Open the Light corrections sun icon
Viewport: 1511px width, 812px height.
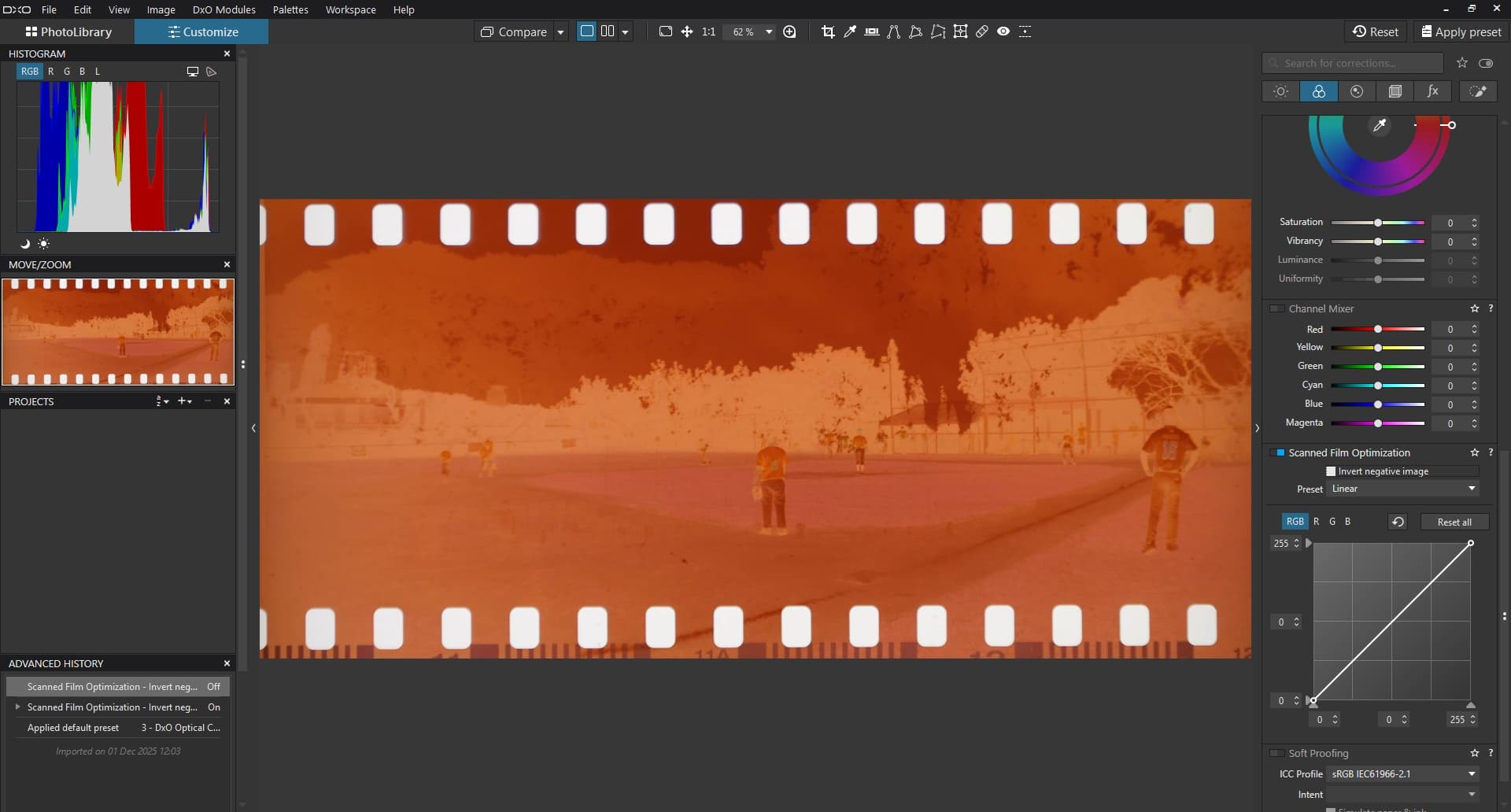click(1280, 91)
